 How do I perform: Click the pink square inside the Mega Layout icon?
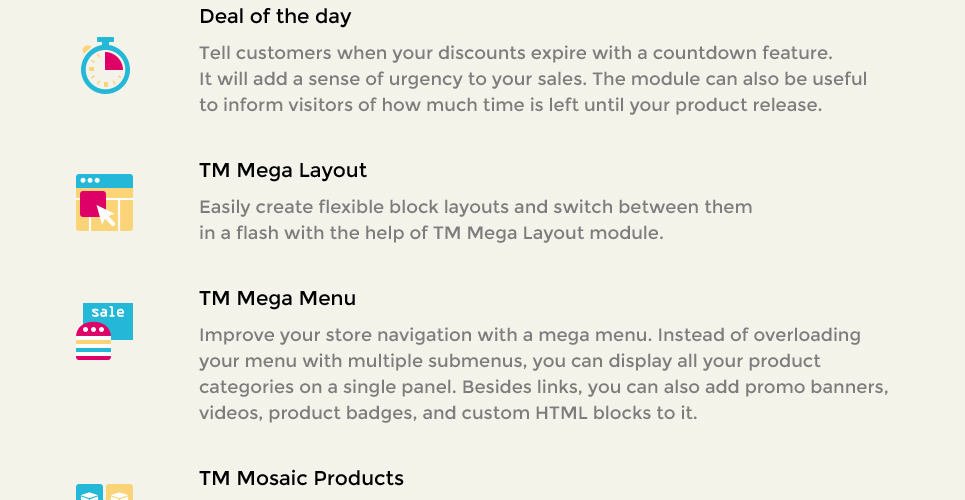[x=93, y=204]
